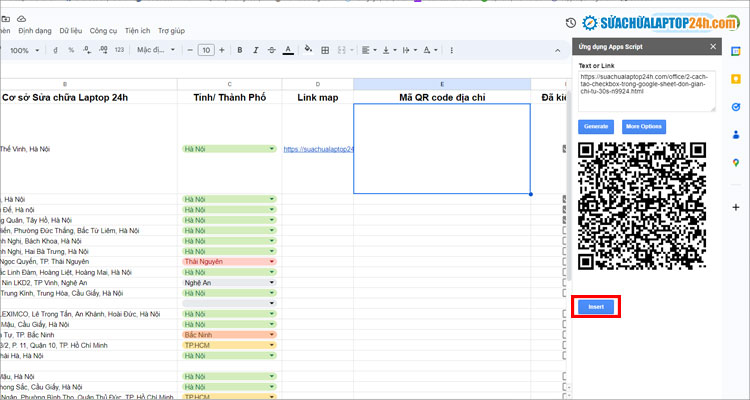This screenshot has height=400, width=750.
Task: Open the Dữ liệu menu
Action: tap(71, 31)
